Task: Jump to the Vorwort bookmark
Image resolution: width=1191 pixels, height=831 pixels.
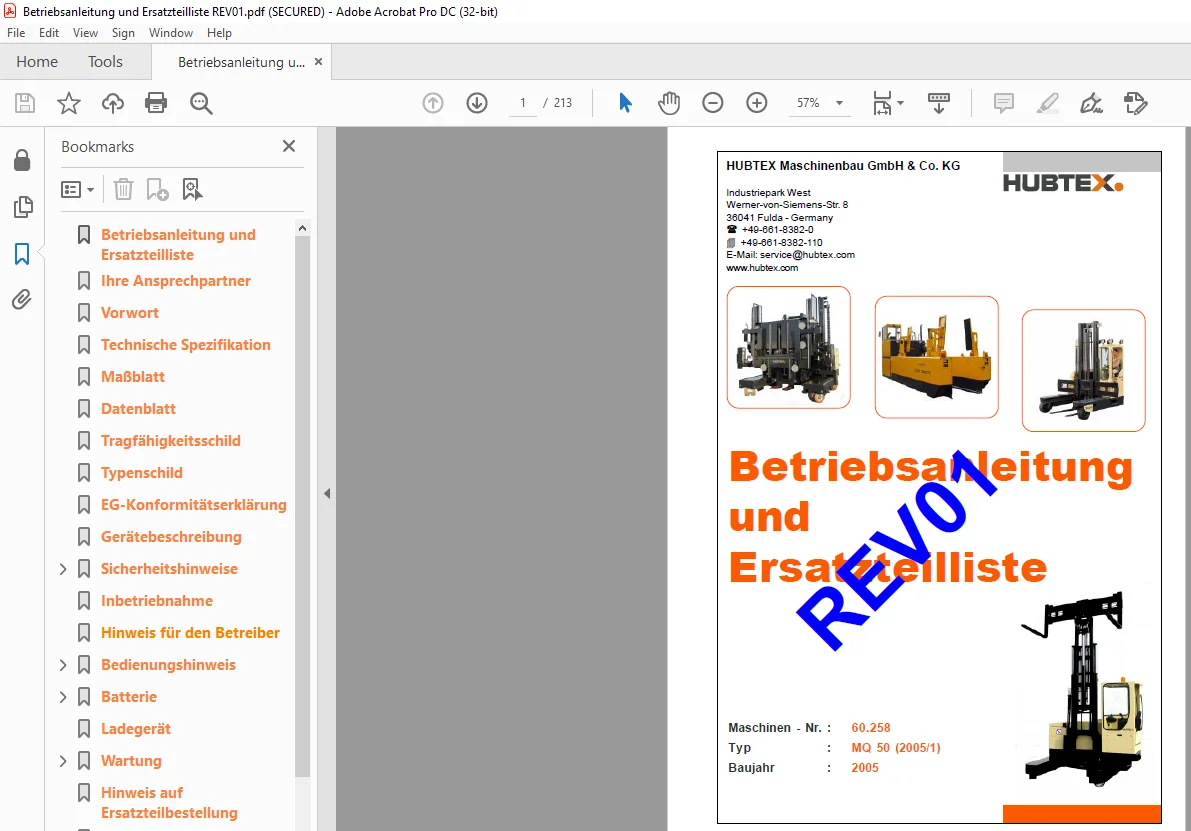Action: (130, 313)
